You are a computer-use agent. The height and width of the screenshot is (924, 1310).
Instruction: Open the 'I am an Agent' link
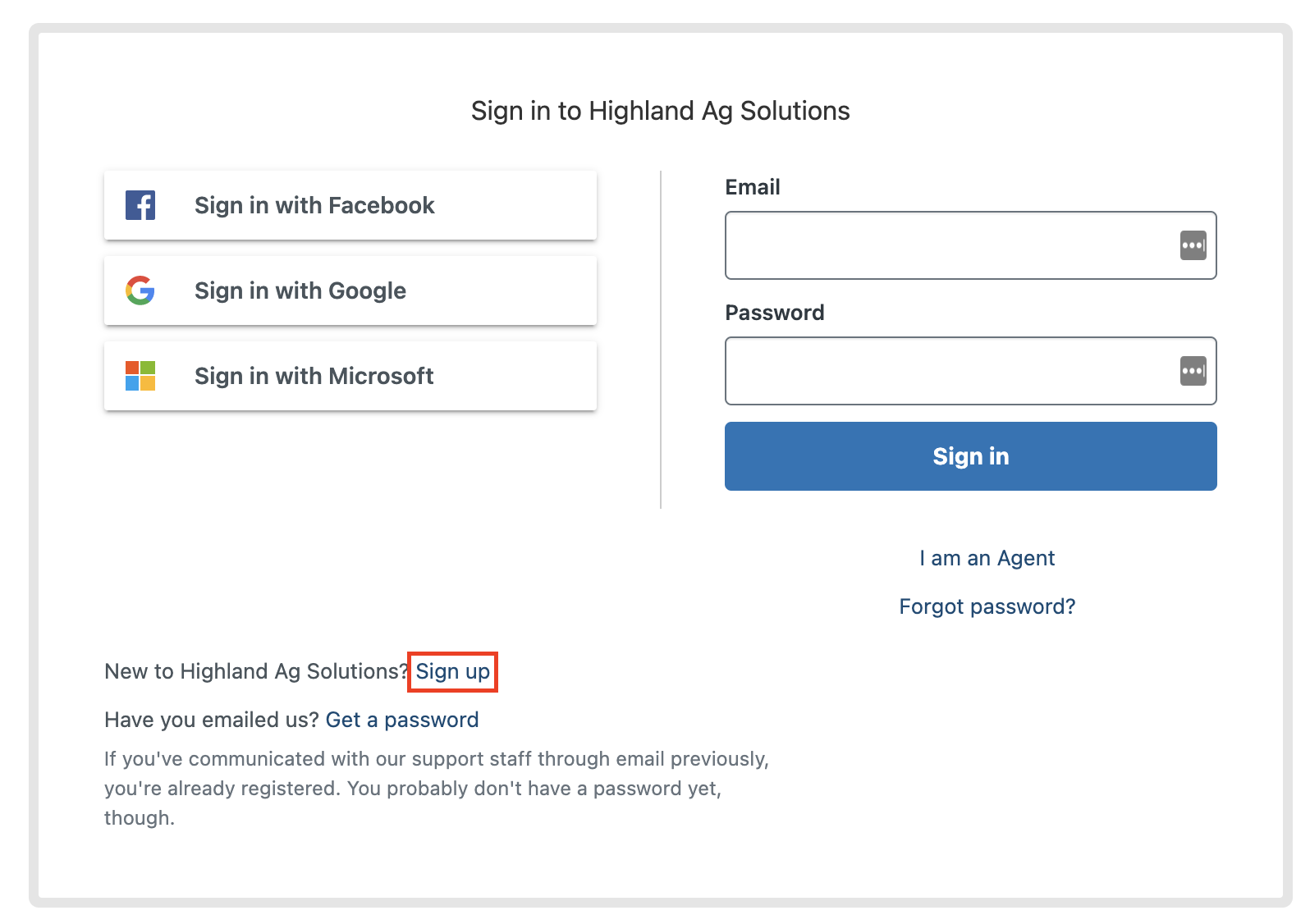click(987, 558)
